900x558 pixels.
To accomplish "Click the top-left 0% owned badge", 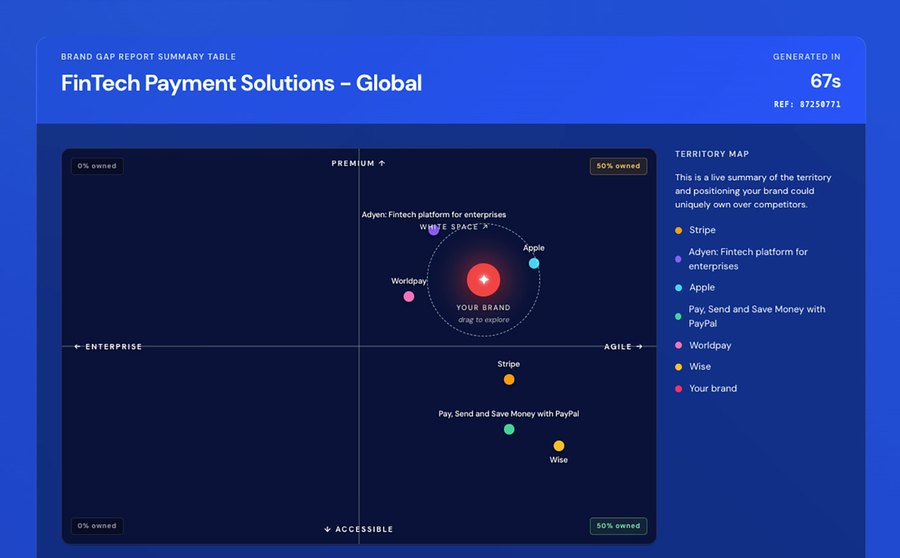I will pyautogui.click(x=97, y=166).
